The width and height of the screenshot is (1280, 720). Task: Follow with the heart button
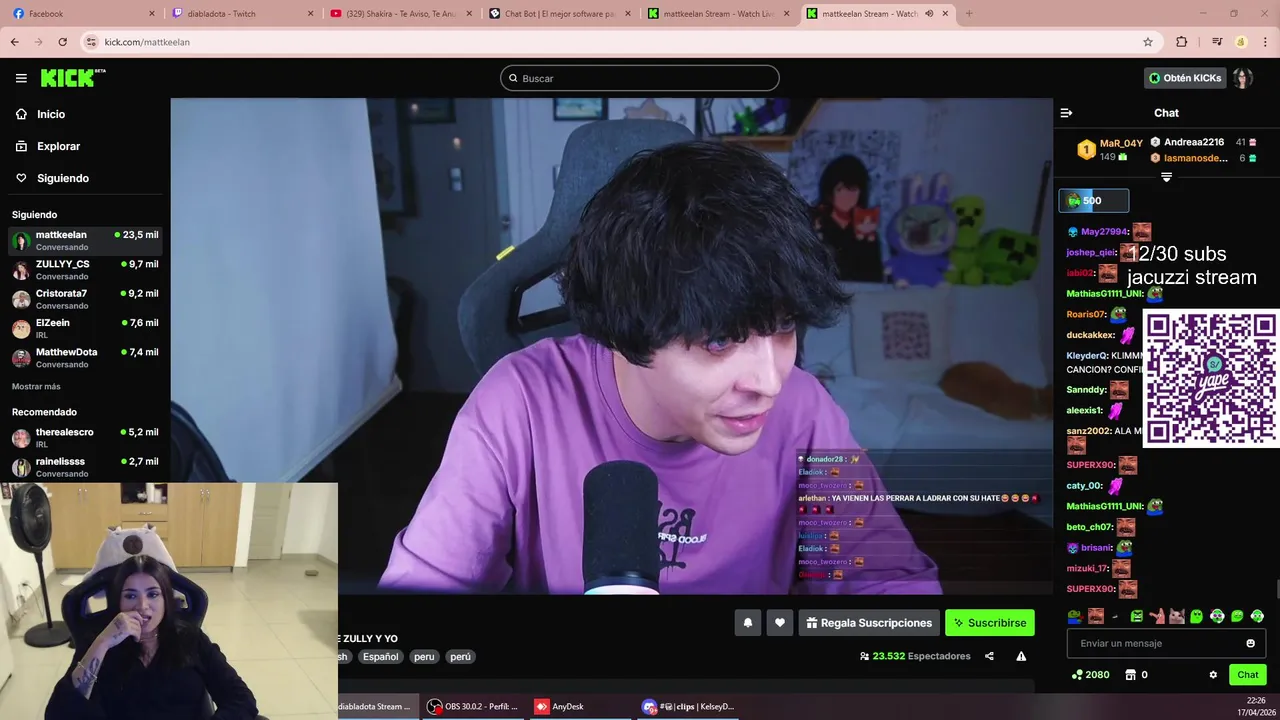click(x=780, y=623)
